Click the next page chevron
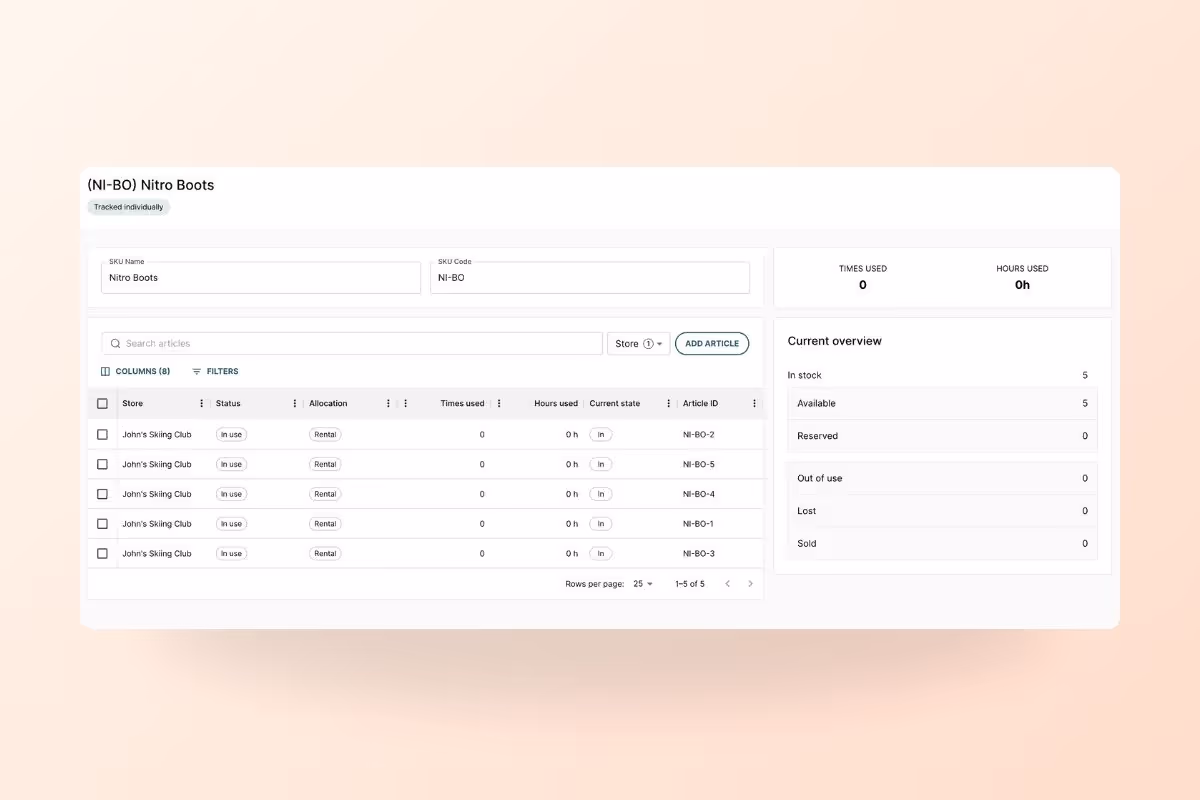Image resolution: width=1200 pixels, height=800 pixels. click(751, 583)
